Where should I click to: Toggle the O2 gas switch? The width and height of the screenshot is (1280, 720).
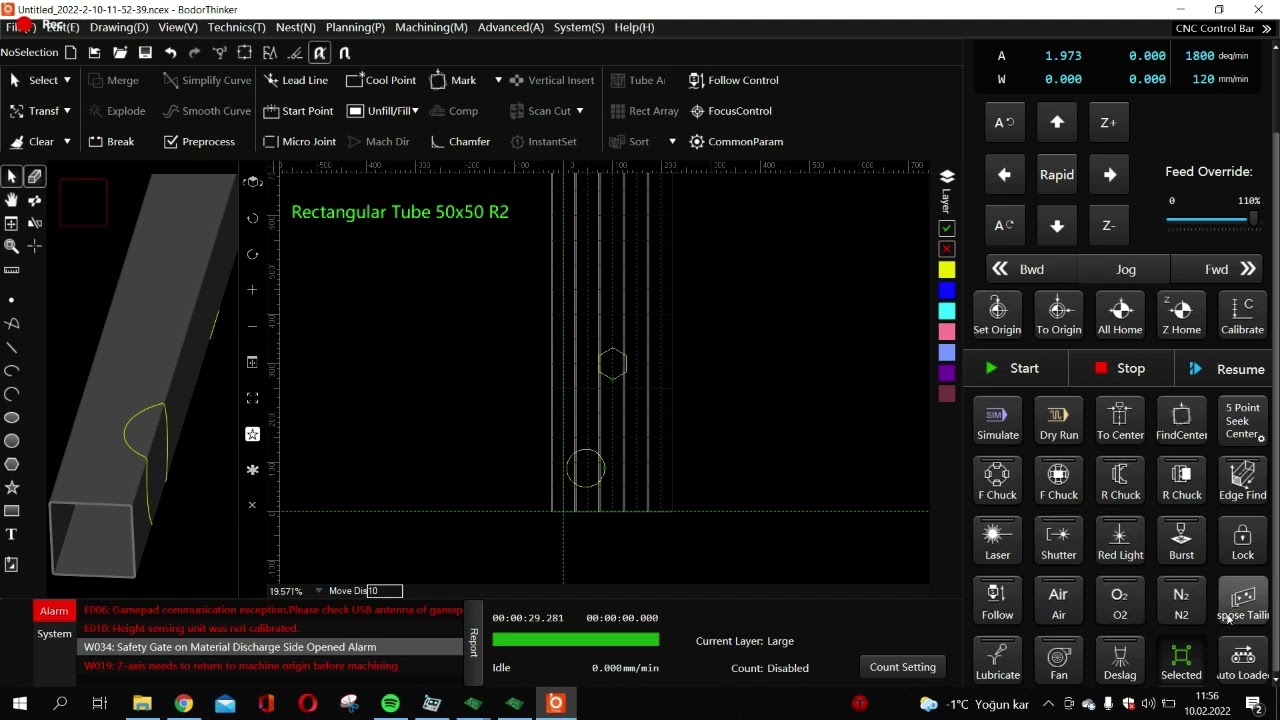pos(1120,600)
